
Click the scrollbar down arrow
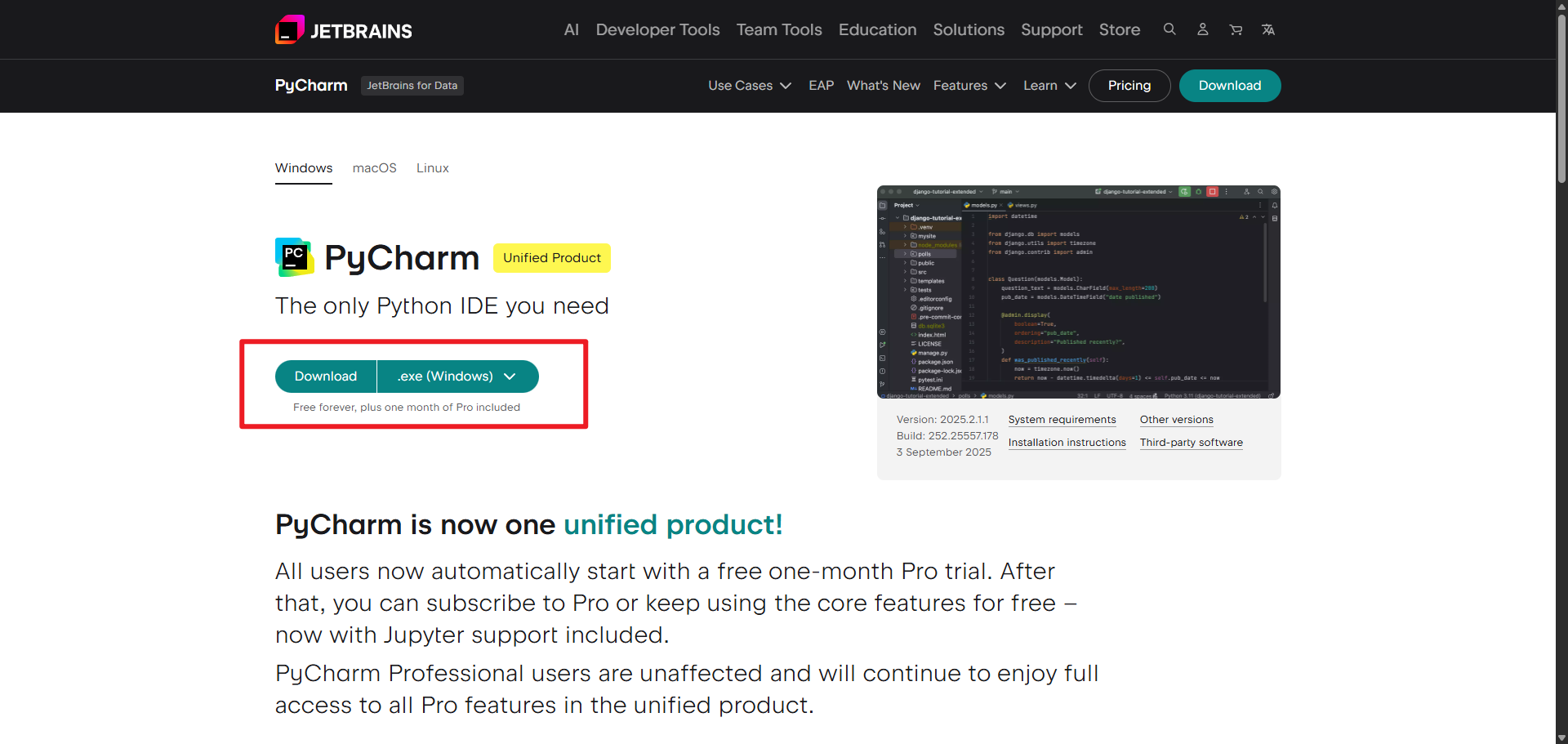1561,737
